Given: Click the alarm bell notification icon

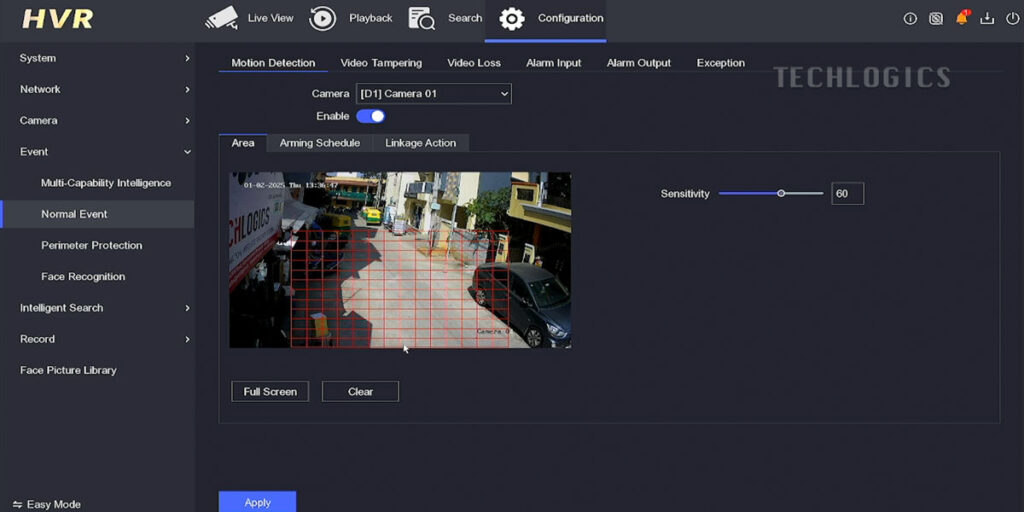Looking at the screenshot, I should click(x=962, y=18).
